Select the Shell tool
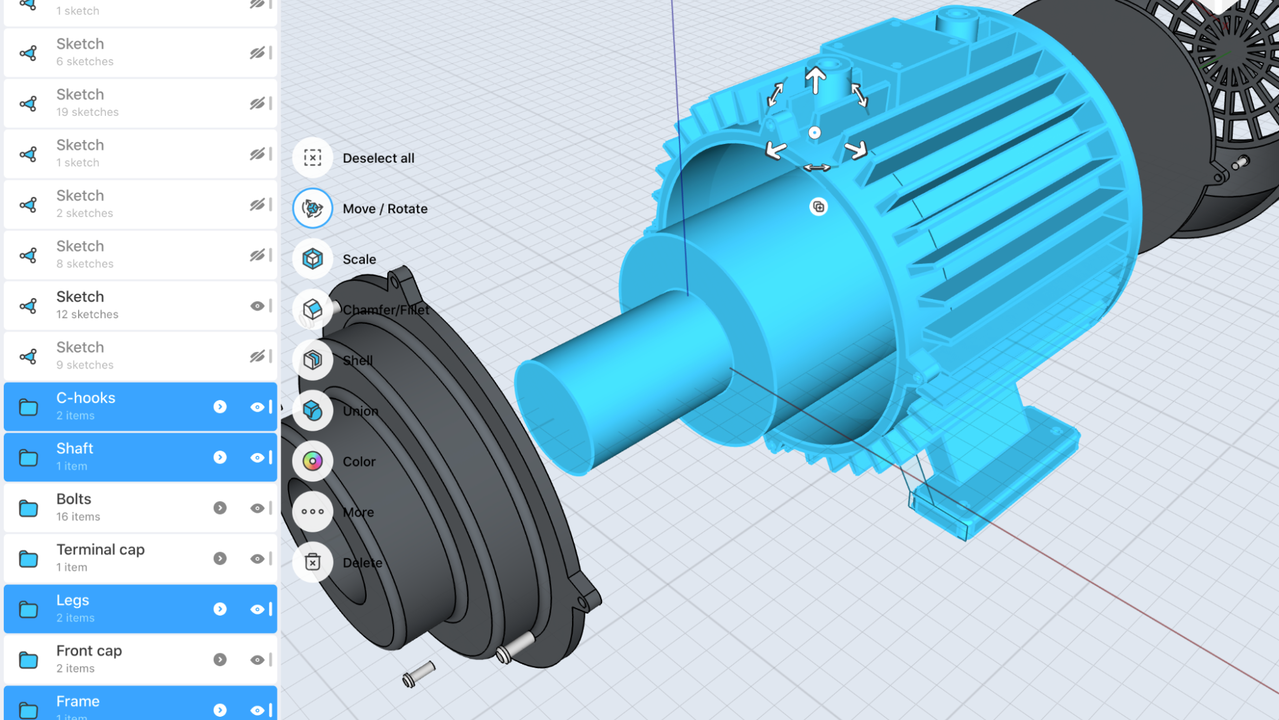This screenshot has width=1279, height=720. (312, 360)
